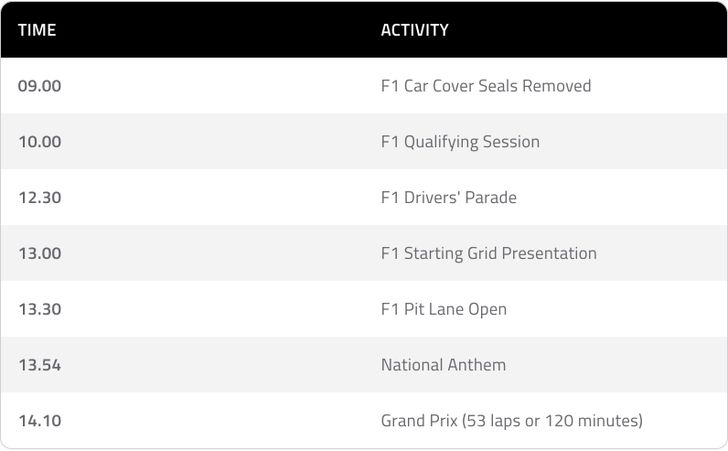
Task: Click the F1 Car Cover Seals Removed entry
Action: 486,86
